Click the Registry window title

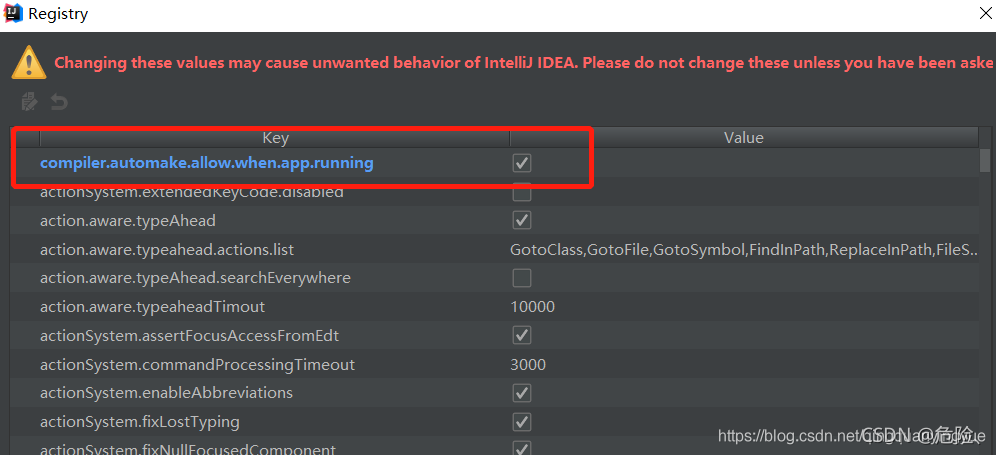(x=58, y=13)
